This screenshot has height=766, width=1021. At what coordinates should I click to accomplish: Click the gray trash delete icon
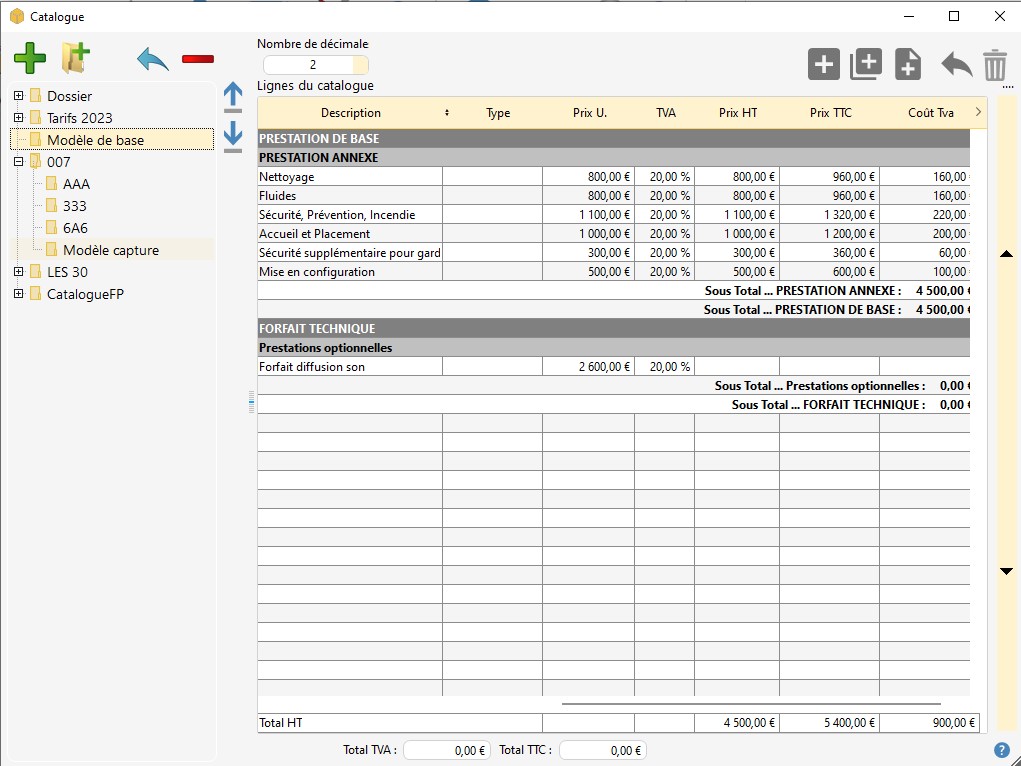(x=994, y=65)
